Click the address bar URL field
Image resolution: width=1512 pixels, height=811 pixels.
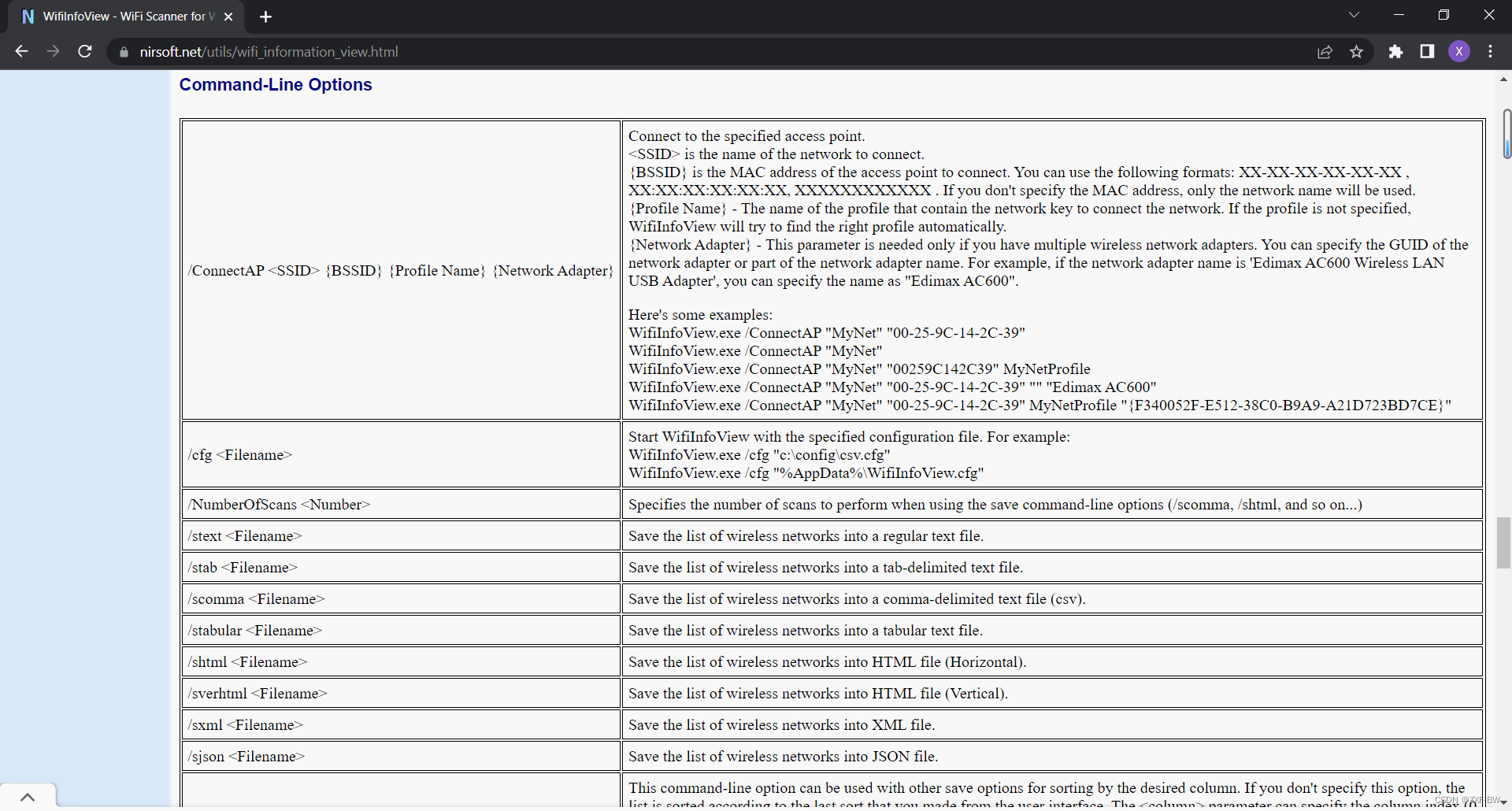point(709,52)
